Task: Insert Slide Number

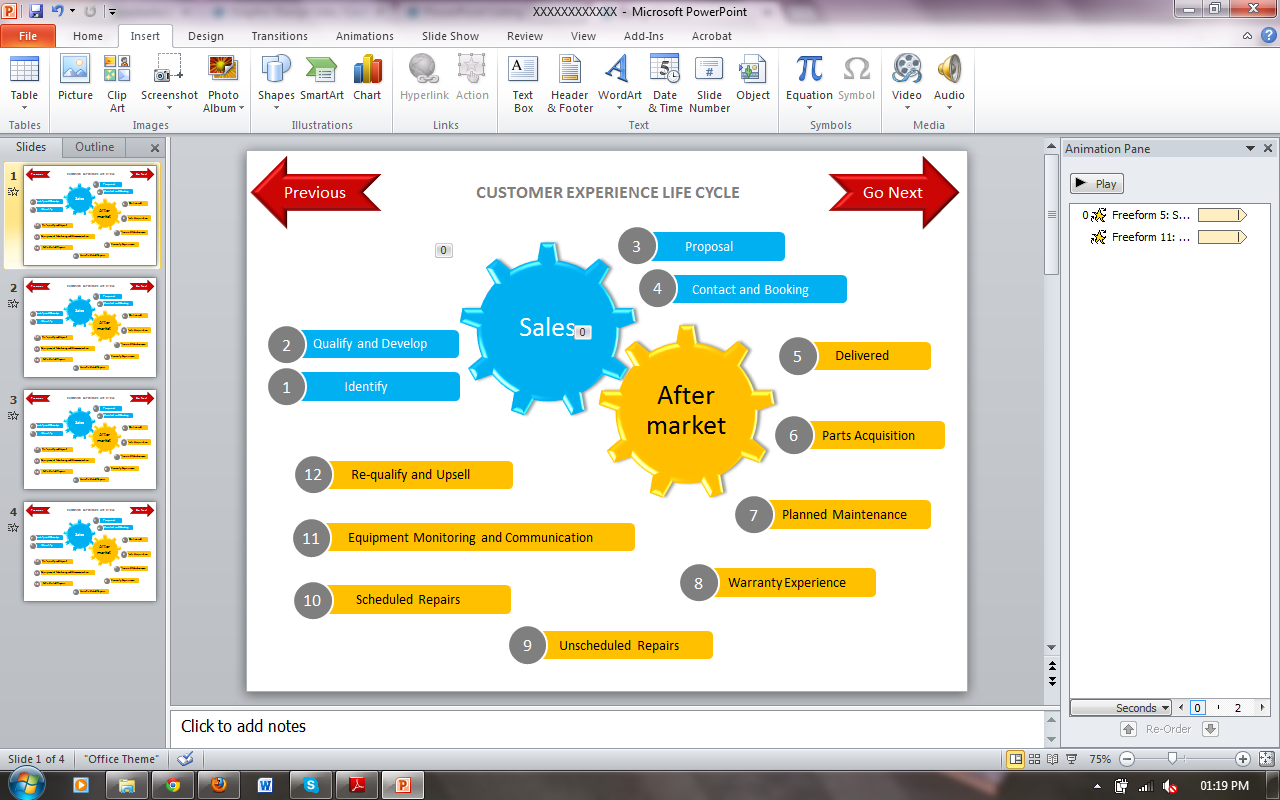Action: coord(709,78)
